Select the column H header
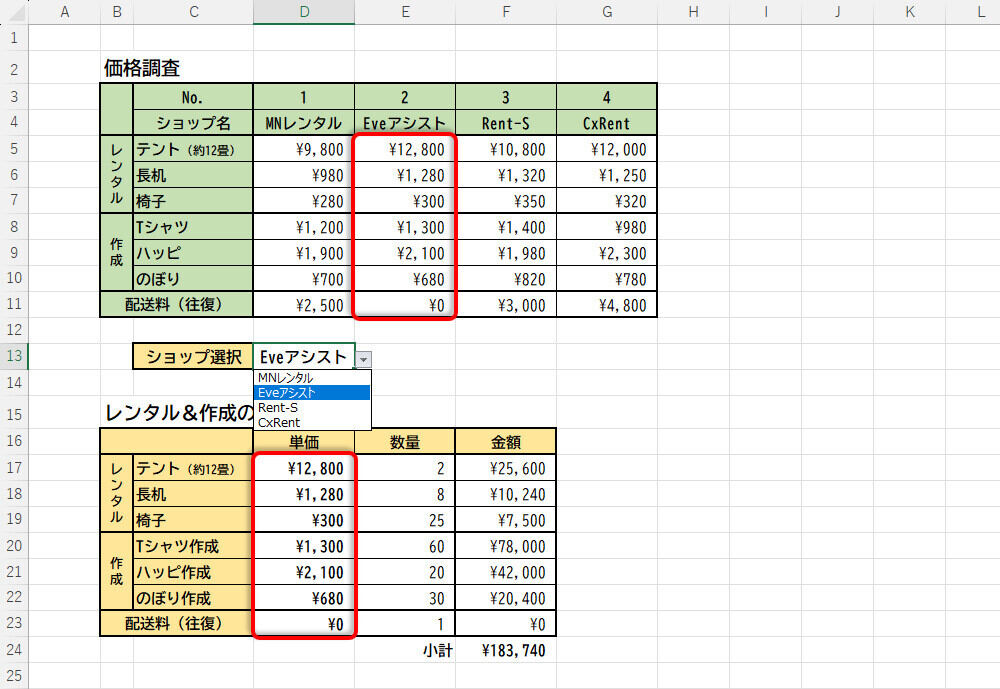 pyautogui.click(x=693, y=12)
